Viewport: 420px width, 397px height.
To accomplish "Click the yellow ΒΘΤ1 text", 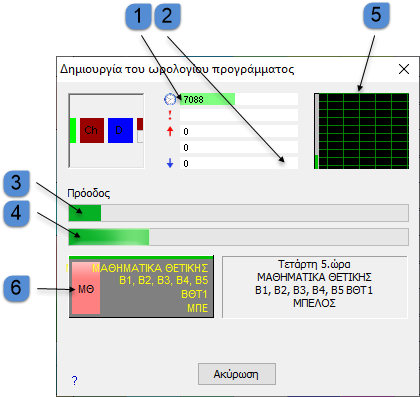I will 194,294.
